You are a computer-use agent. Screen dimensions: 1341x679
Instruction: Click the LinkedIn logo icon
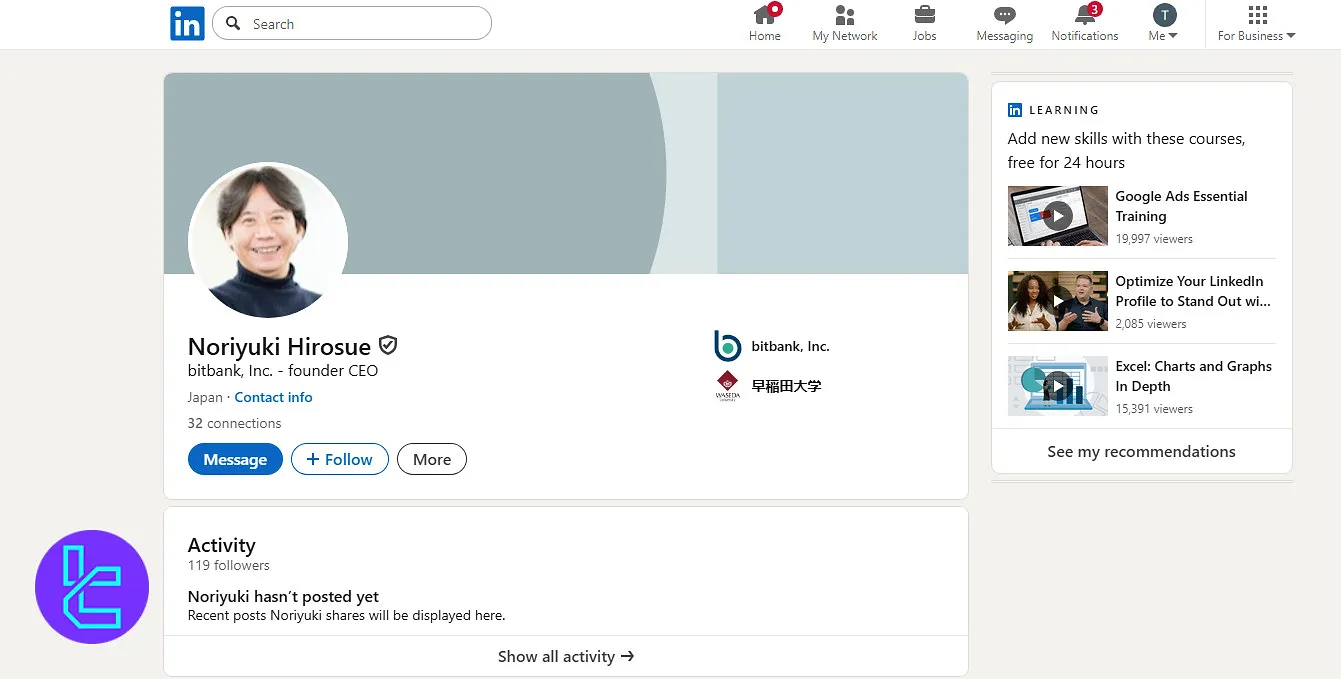tap(187, 24)
